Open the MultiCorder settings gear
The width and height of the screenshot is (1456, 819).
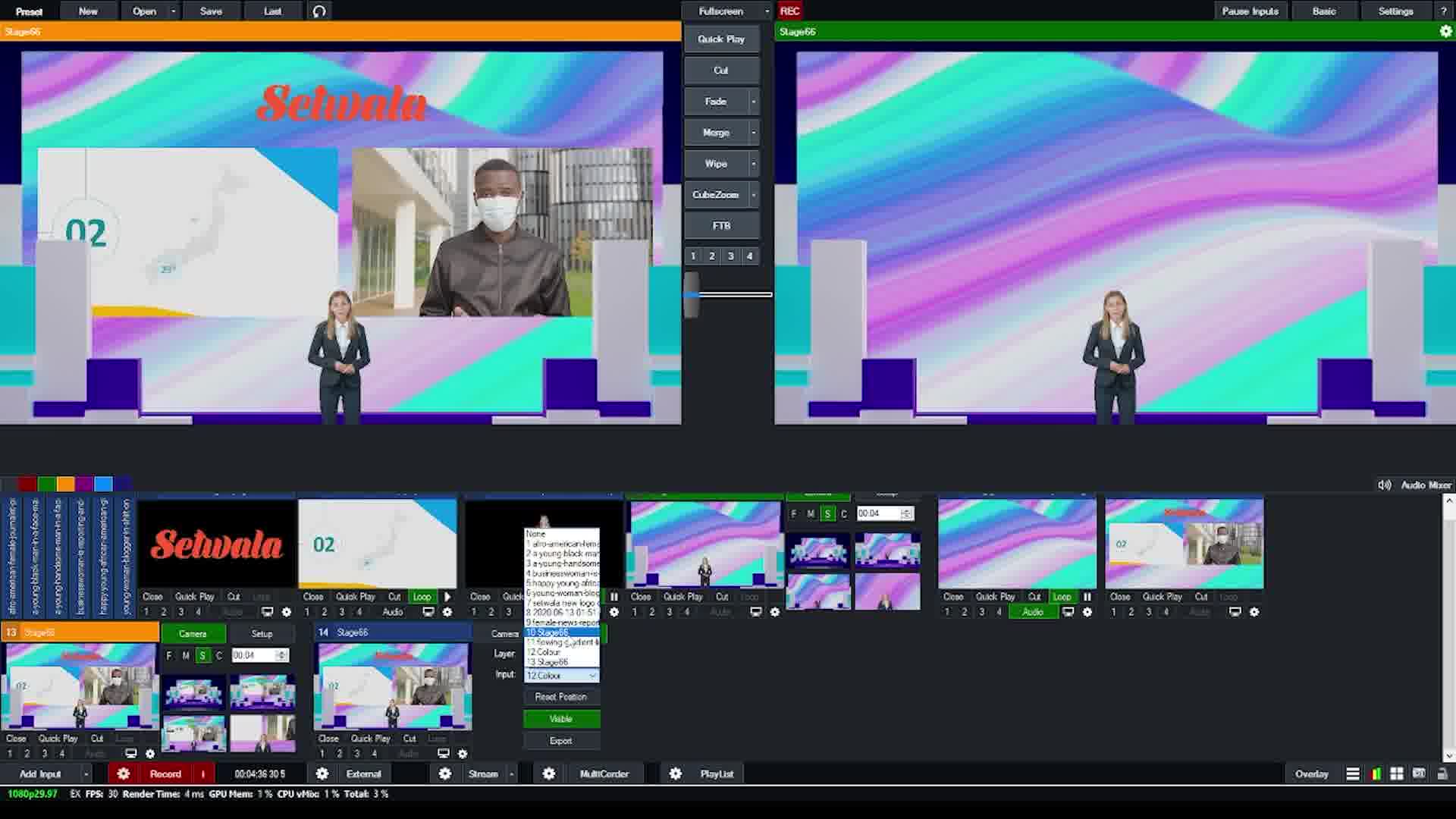coord(549,773)
